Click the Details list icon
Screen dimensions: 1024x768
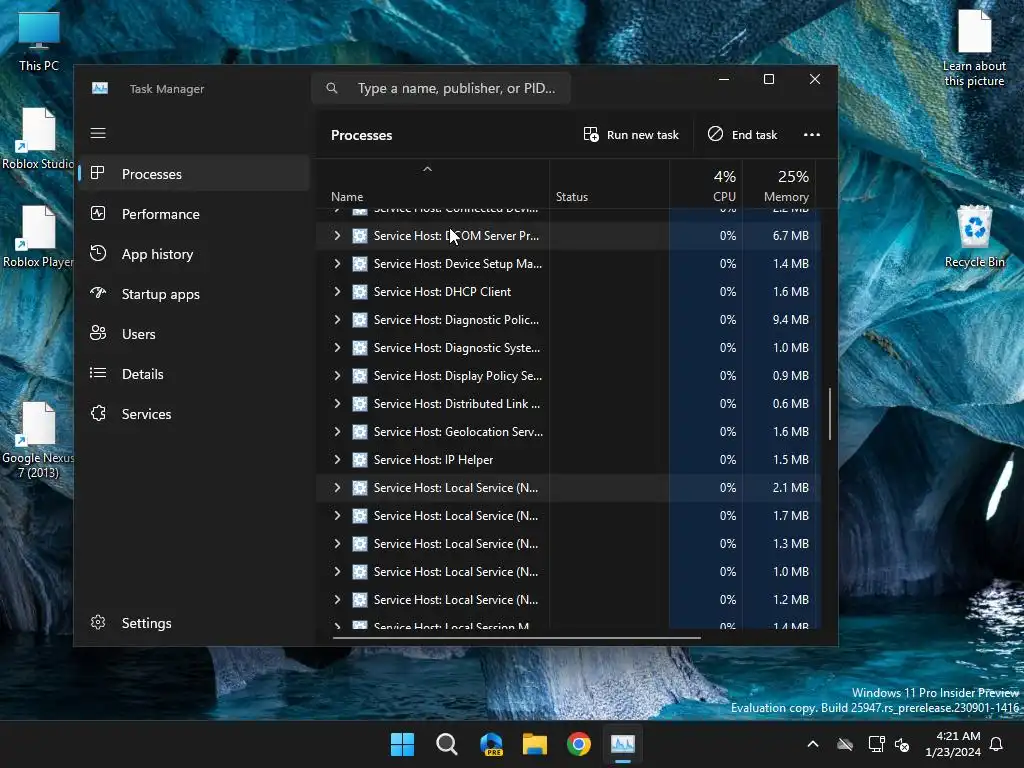[98, 373]
